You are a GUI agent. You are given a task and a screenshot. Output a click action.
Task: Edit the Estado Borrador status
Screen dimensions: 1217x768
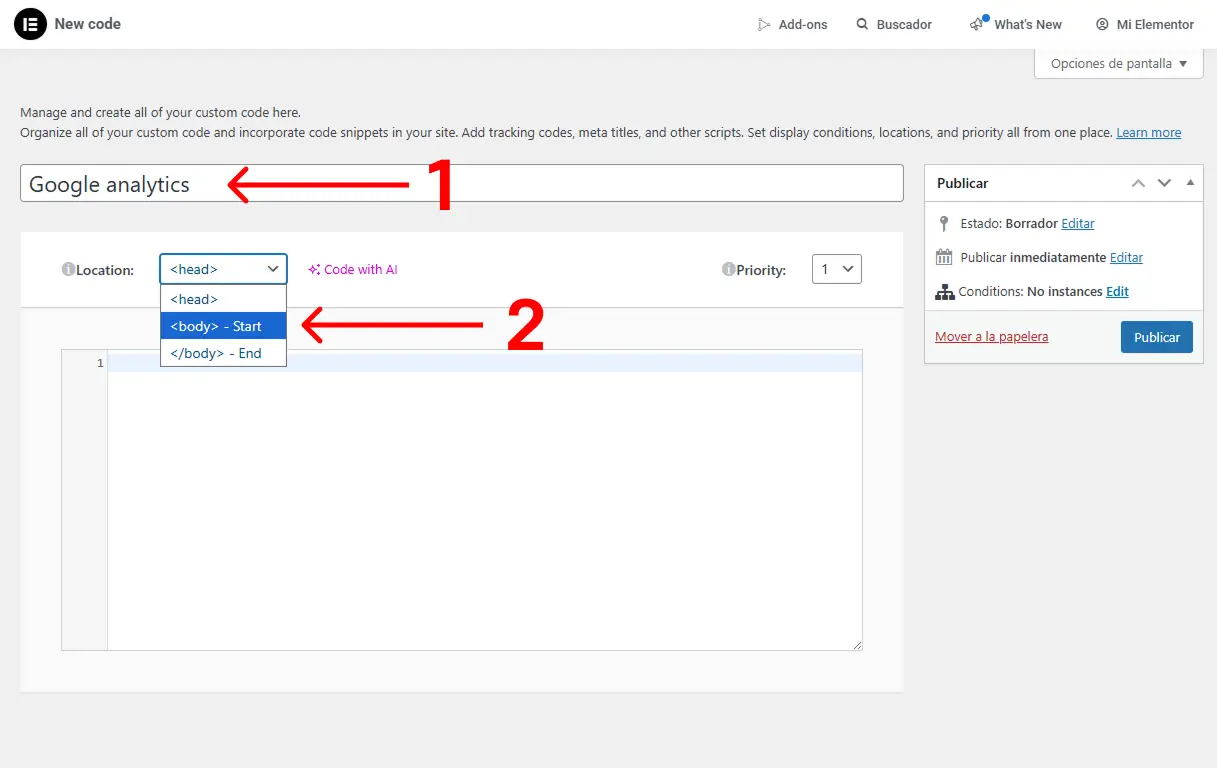[1078, 224]
